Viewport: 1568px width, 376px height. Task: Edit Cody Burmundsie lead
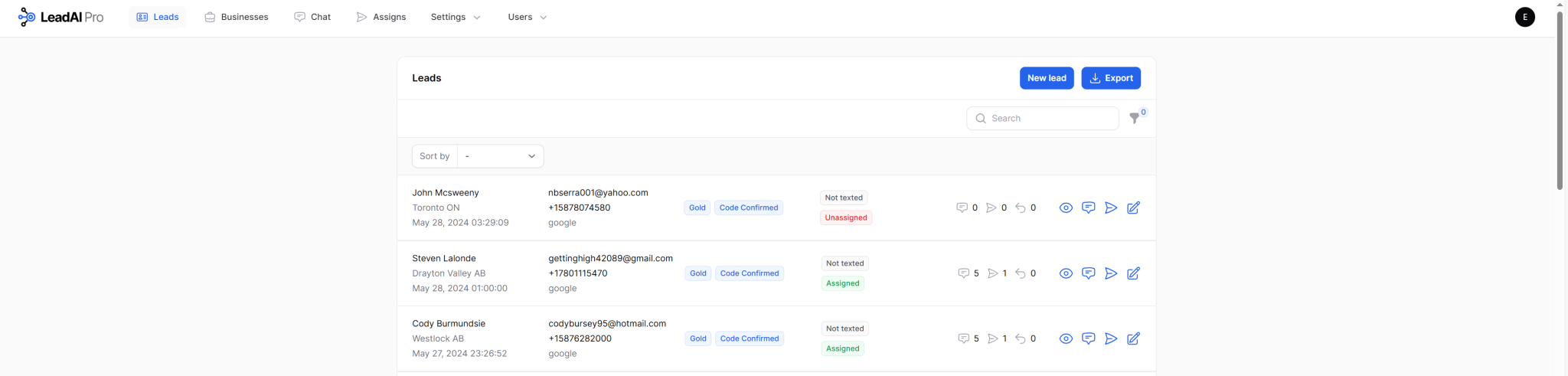tap(1133, 338)
